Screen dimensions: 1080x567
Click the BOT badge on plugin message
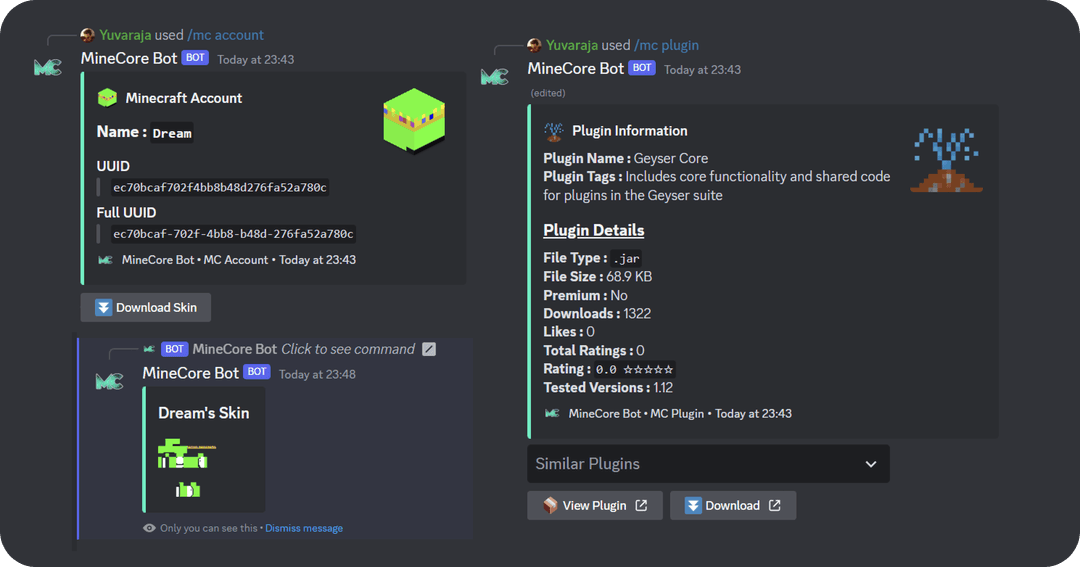[642, 68]
